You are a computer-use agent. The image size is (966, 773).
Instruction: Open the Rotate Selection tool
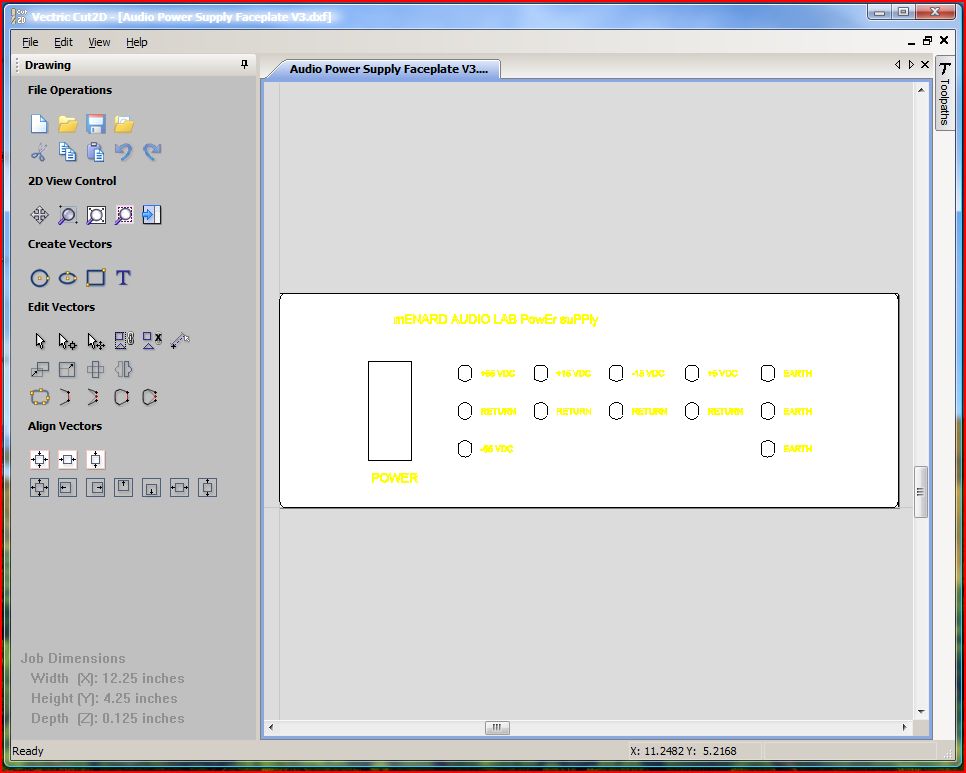pyautogui.click(x=95, y=370)
